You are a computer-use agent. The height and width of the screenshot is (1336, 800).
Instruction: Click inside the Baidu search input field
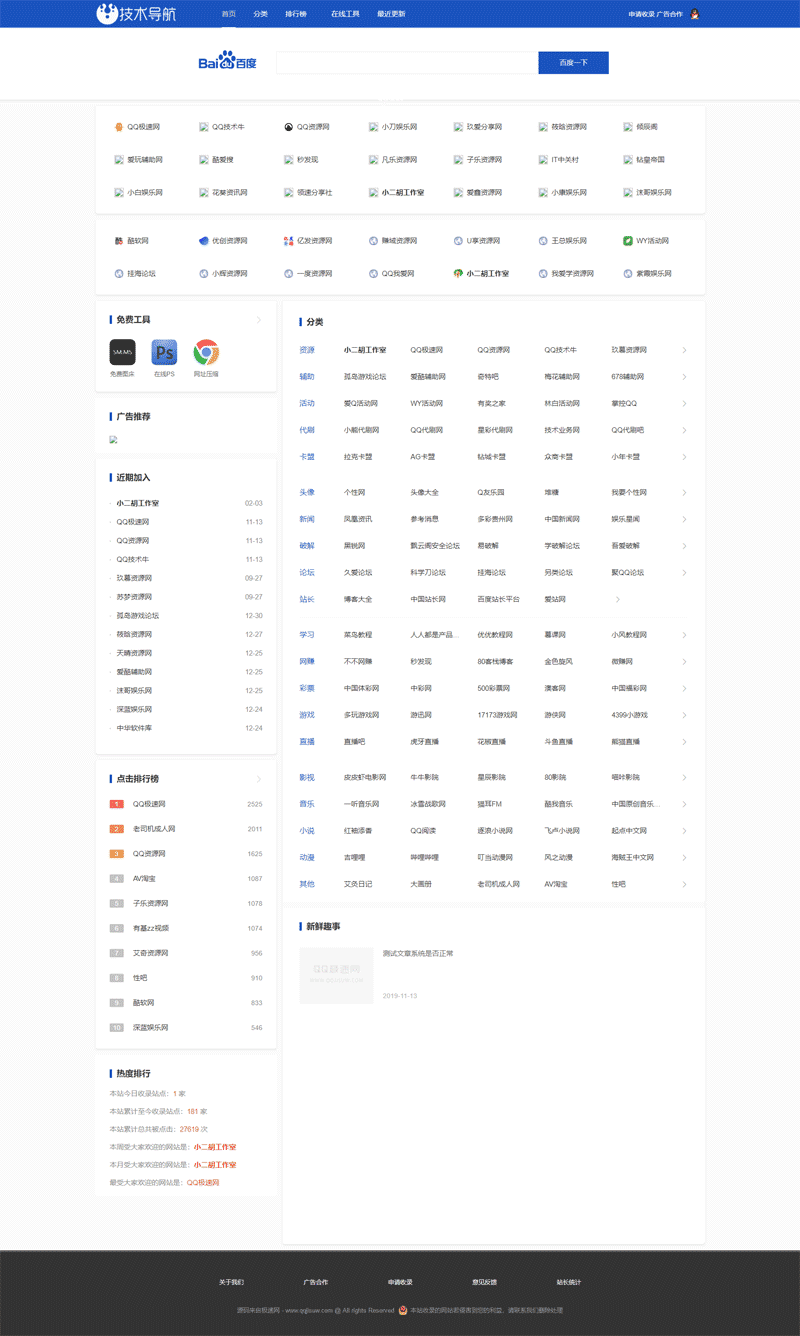coord(405,62)
